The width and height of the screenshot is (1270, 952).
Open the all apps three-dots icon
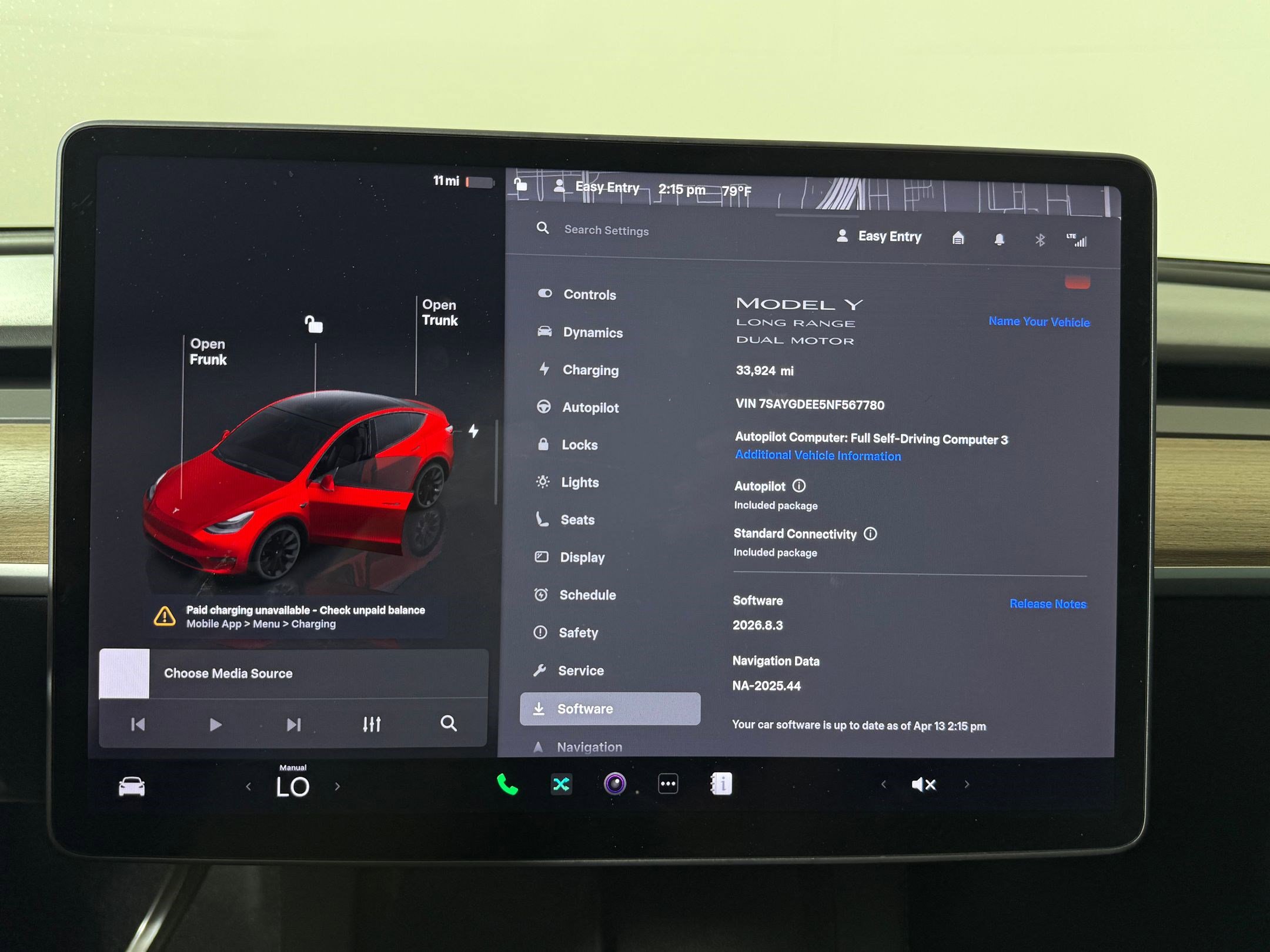[x=668, y=783]
